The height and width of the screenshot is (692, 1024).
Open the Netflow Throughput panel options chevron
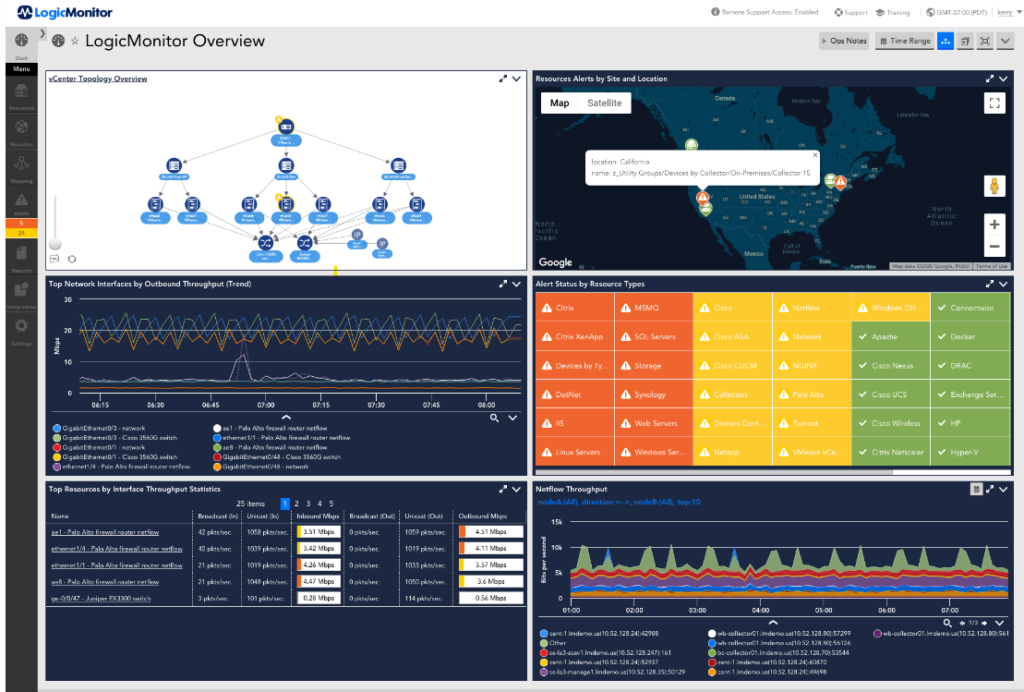click(1004, 489)
